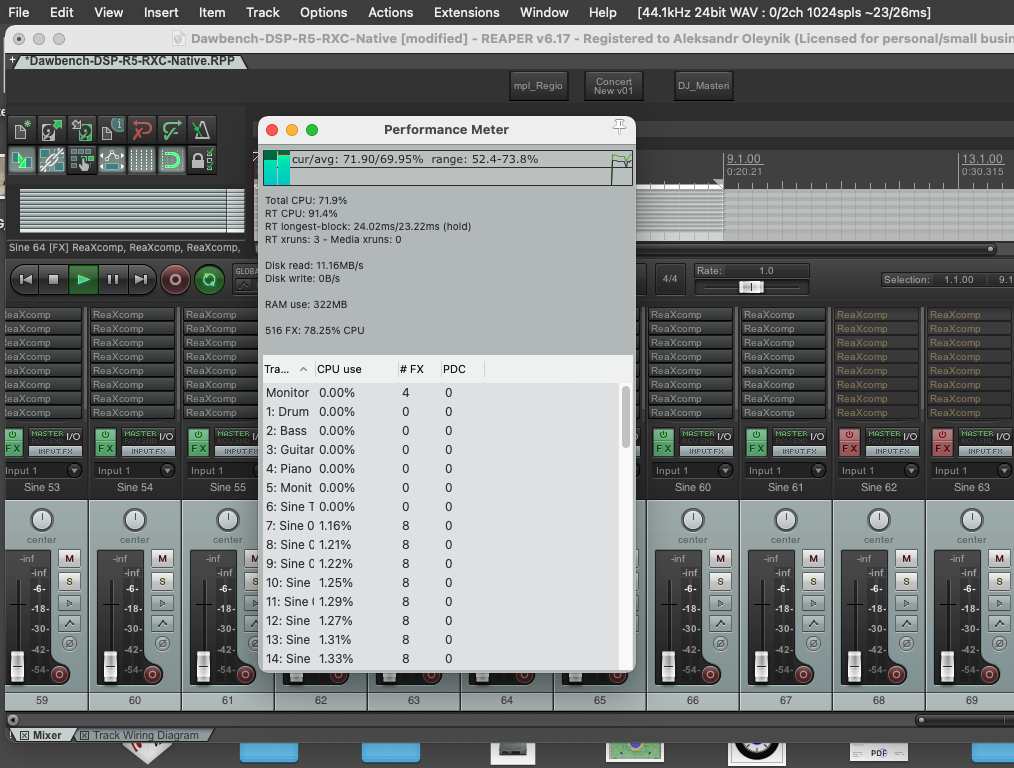1014x768 pixels.
Task: Click the green Play transport button
Action: coord(83,280)
